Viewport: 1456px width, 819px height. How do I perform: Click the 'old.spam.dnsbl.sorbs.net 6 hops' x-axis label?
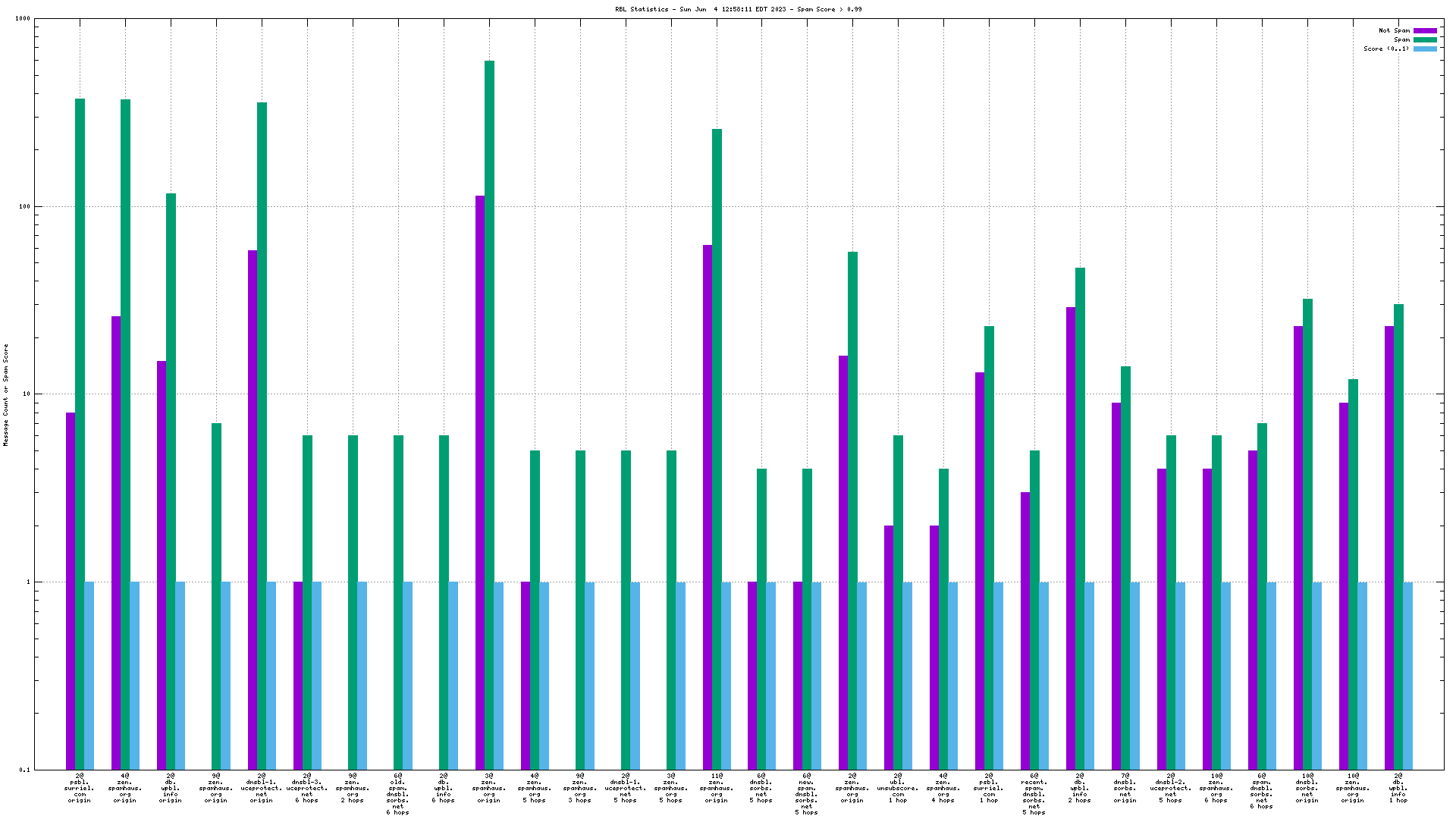tap(397, 794)
